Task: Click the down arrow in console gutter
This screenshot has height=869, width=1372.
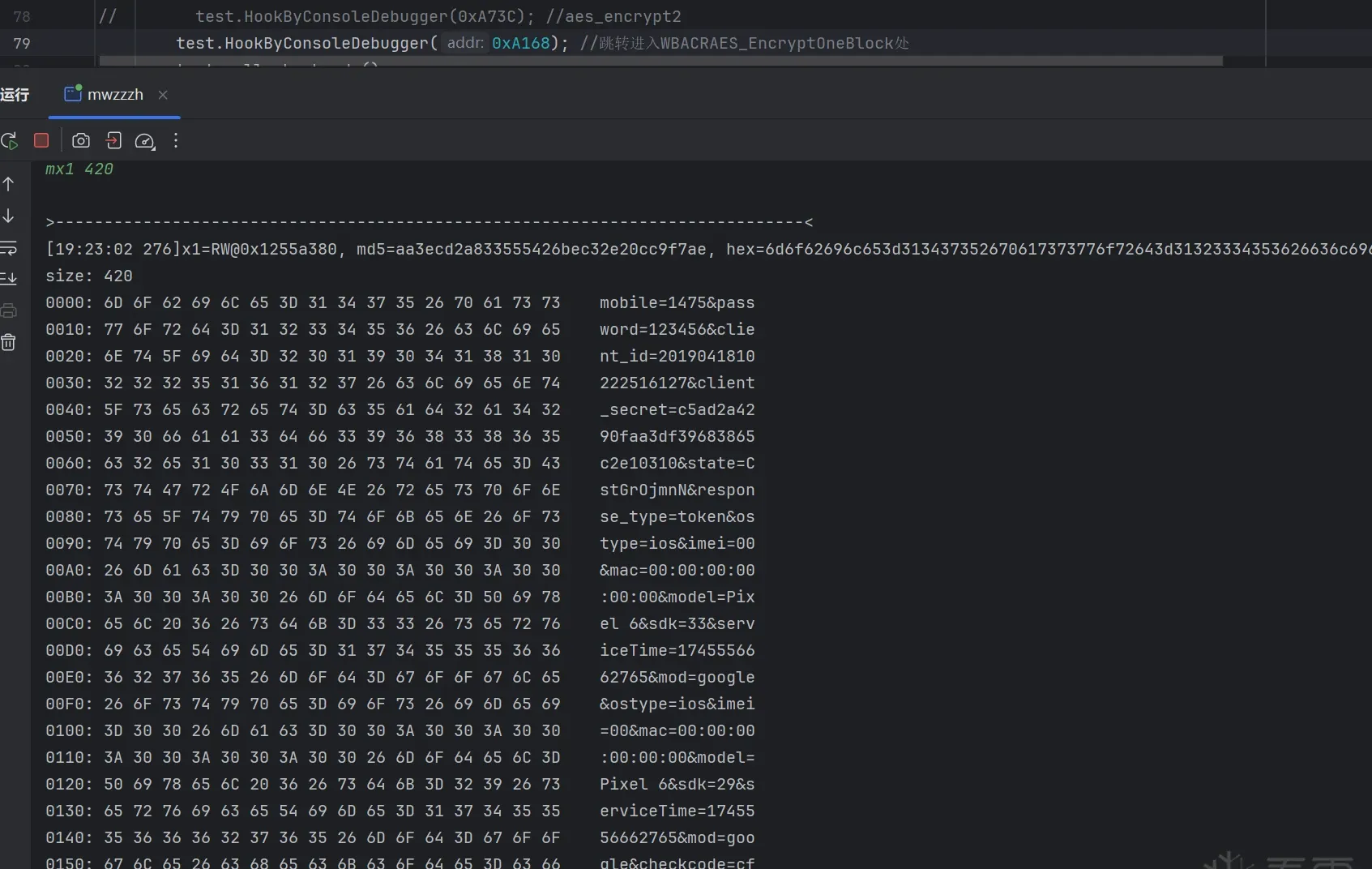Action: (8, 216)
